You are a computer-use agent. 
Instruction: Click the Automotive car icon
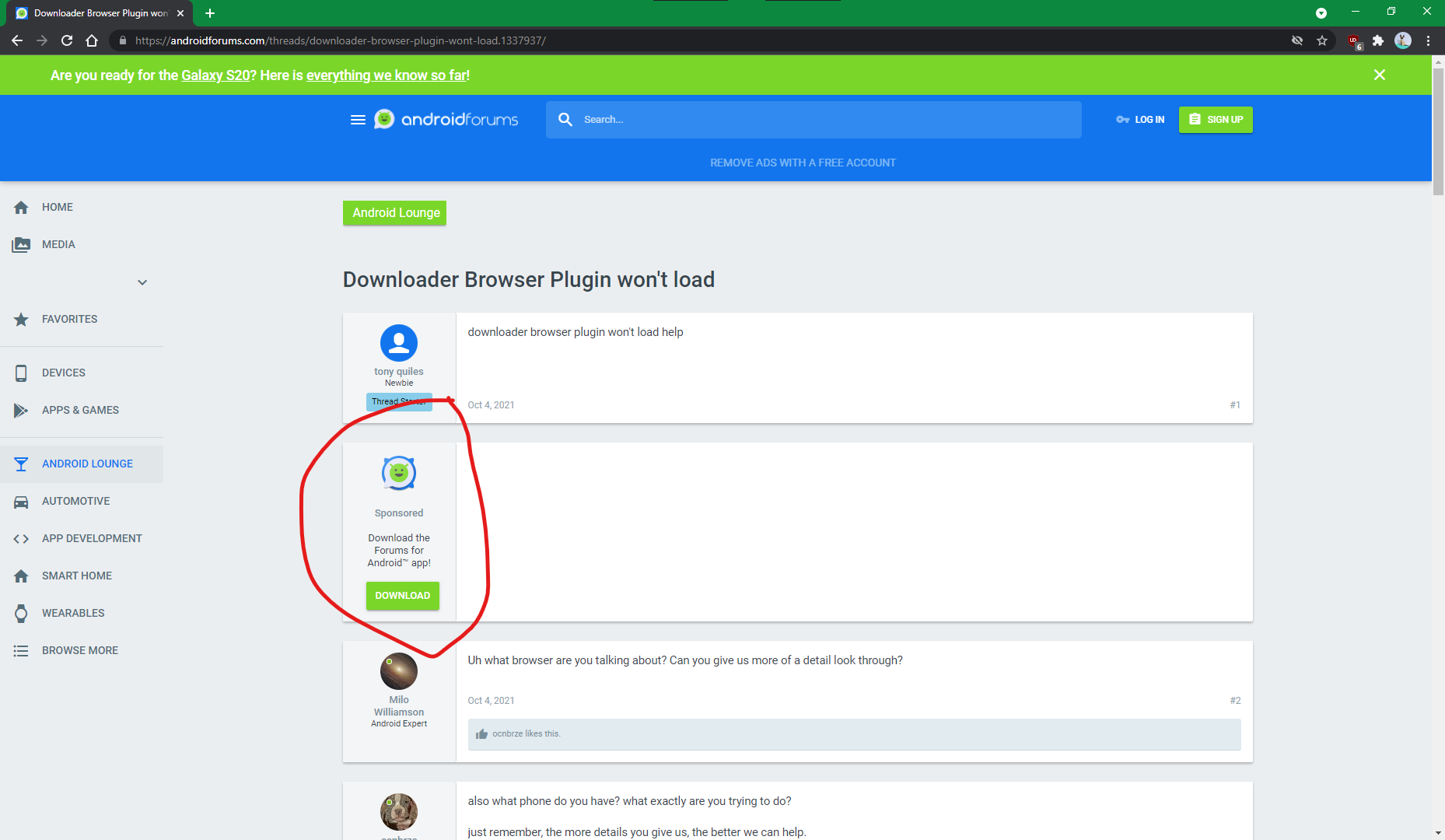tap(21, 502)
